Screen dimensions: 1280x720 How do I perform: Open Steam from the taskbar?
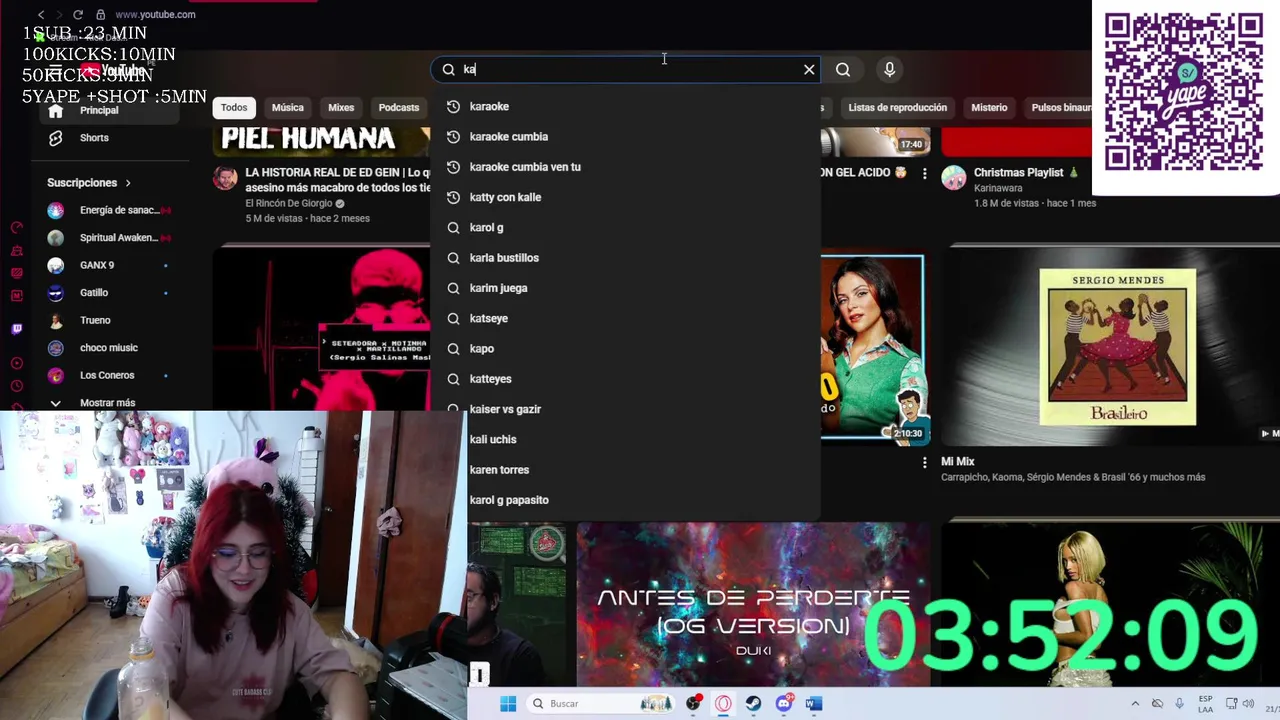pos(753,703)
